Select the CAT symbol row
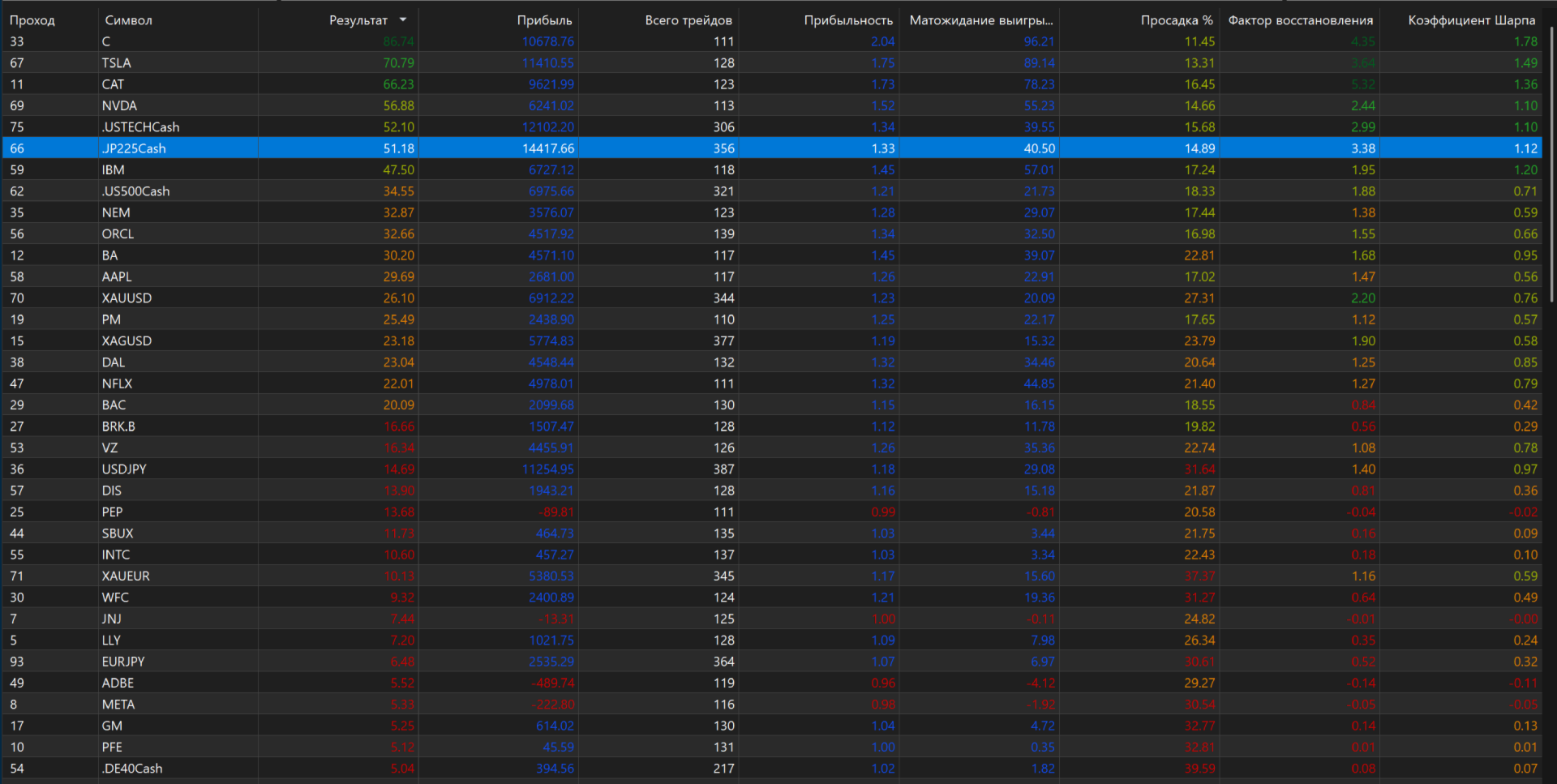Image resolution: width=1557 pixels, height=784 pixels. pos(772,84)
